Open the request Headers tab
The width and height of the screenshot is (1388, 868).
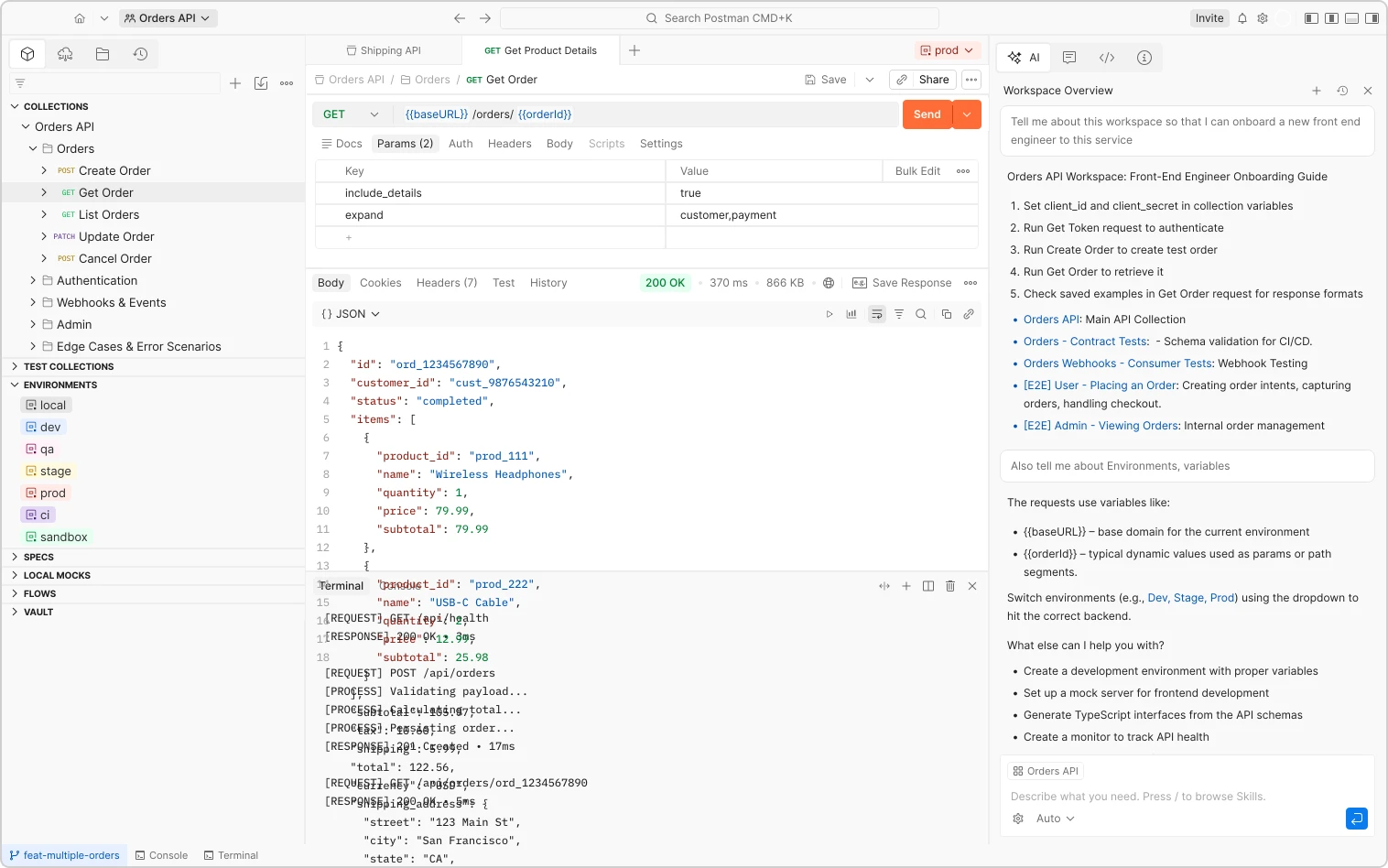(510, 144)
